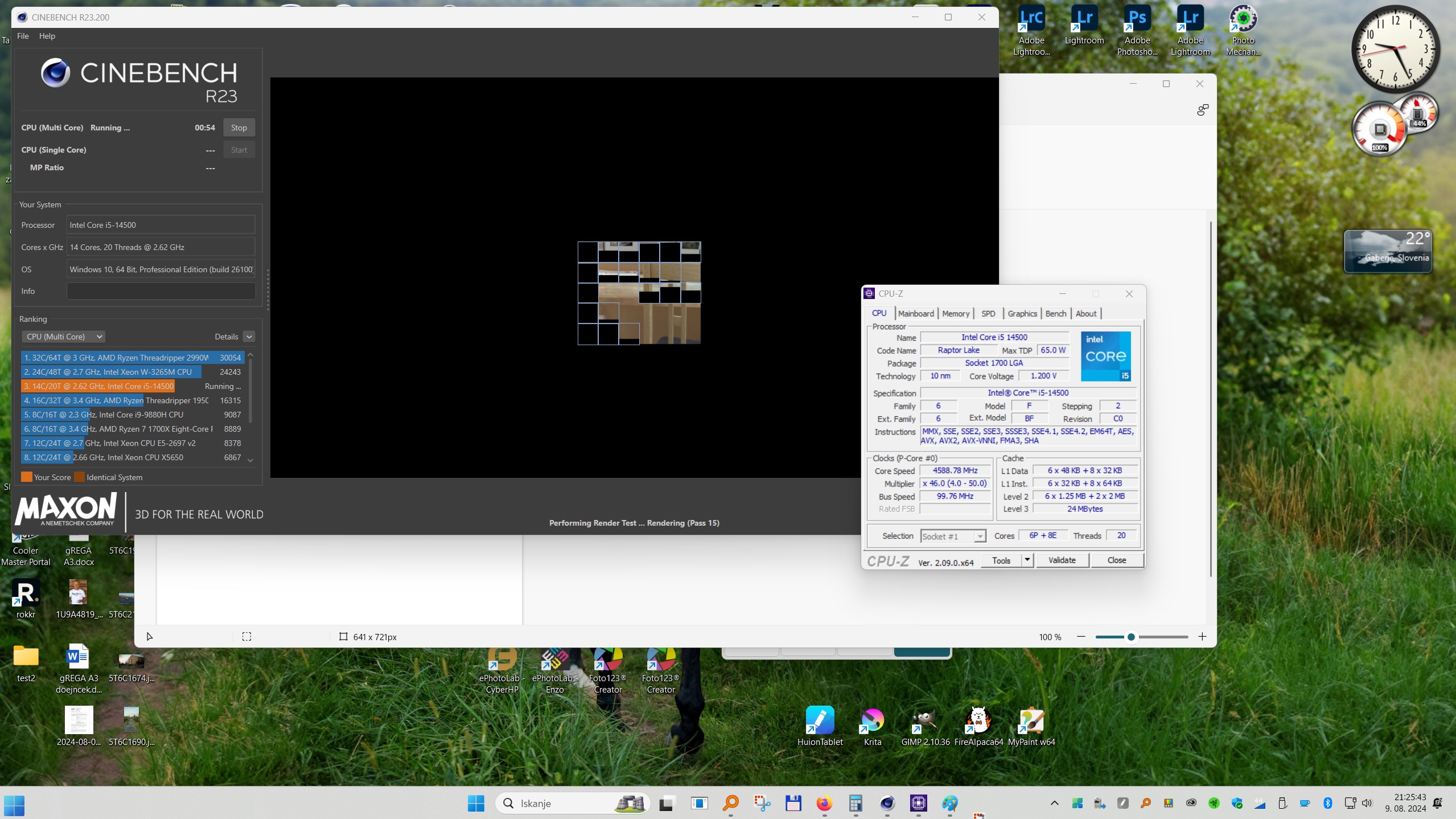Click Close button in CPU-Z
This screenshot has height=819, width=1456.
pos(1117,560)
